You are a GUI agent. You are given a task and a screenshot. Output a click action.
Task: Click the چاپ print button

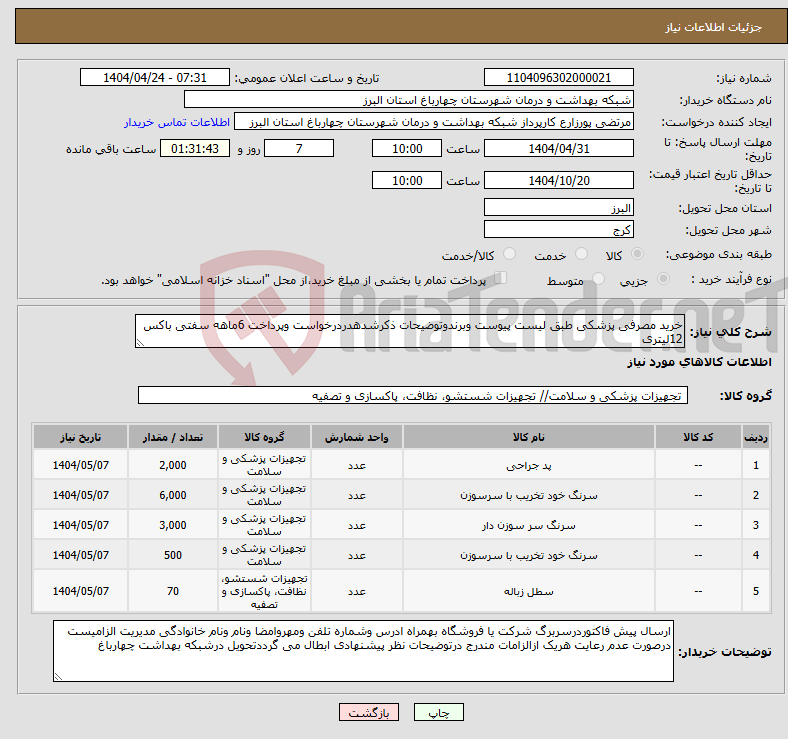(x=439, y=712)
